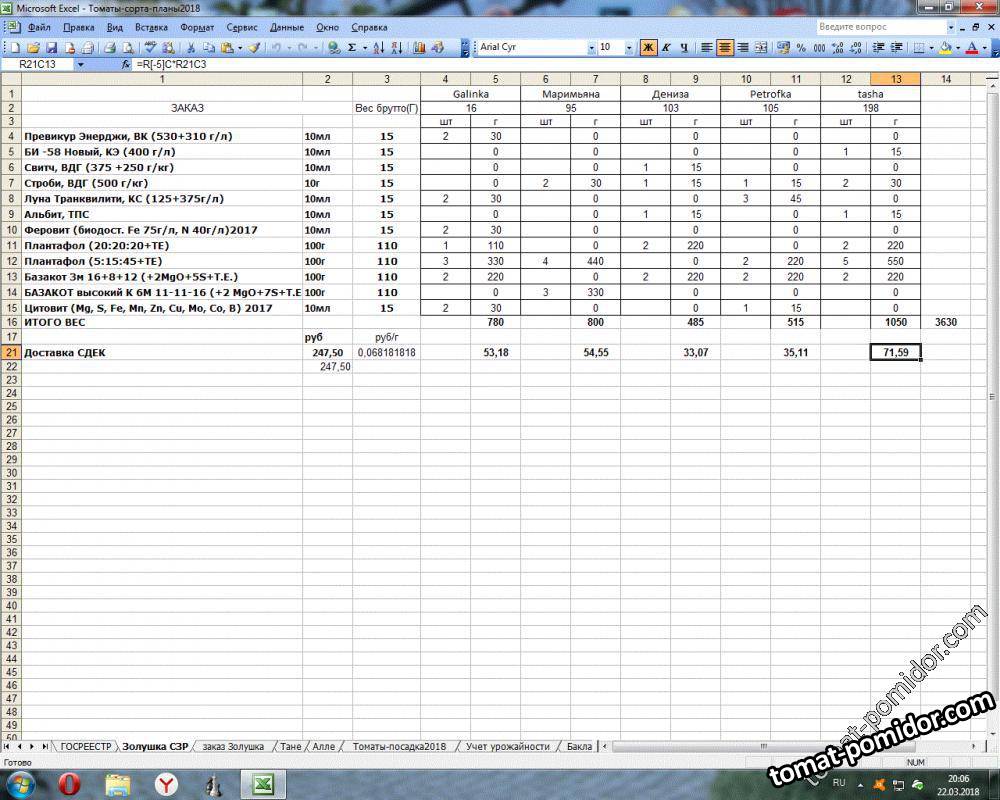Open the fill color dropdown arrow
This screenshot has width=1000, height=800.
point(958,47)
